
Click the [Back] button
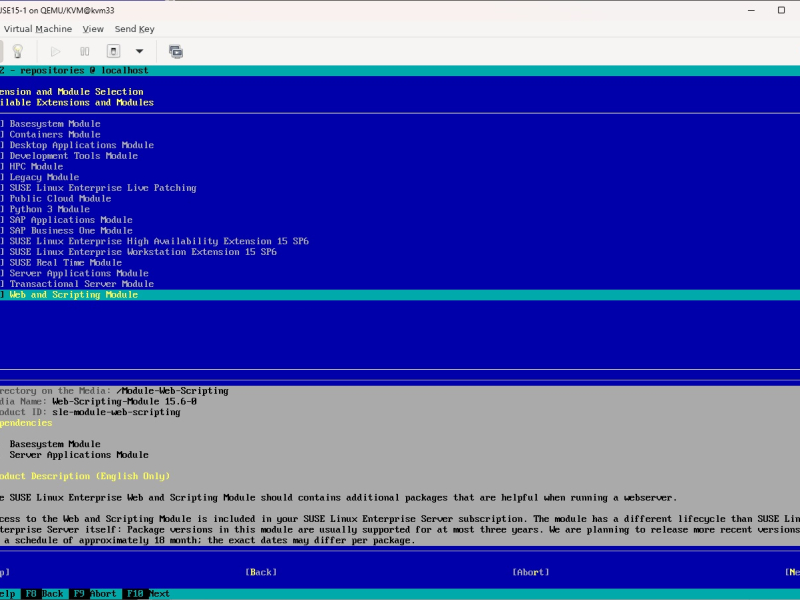261,572
